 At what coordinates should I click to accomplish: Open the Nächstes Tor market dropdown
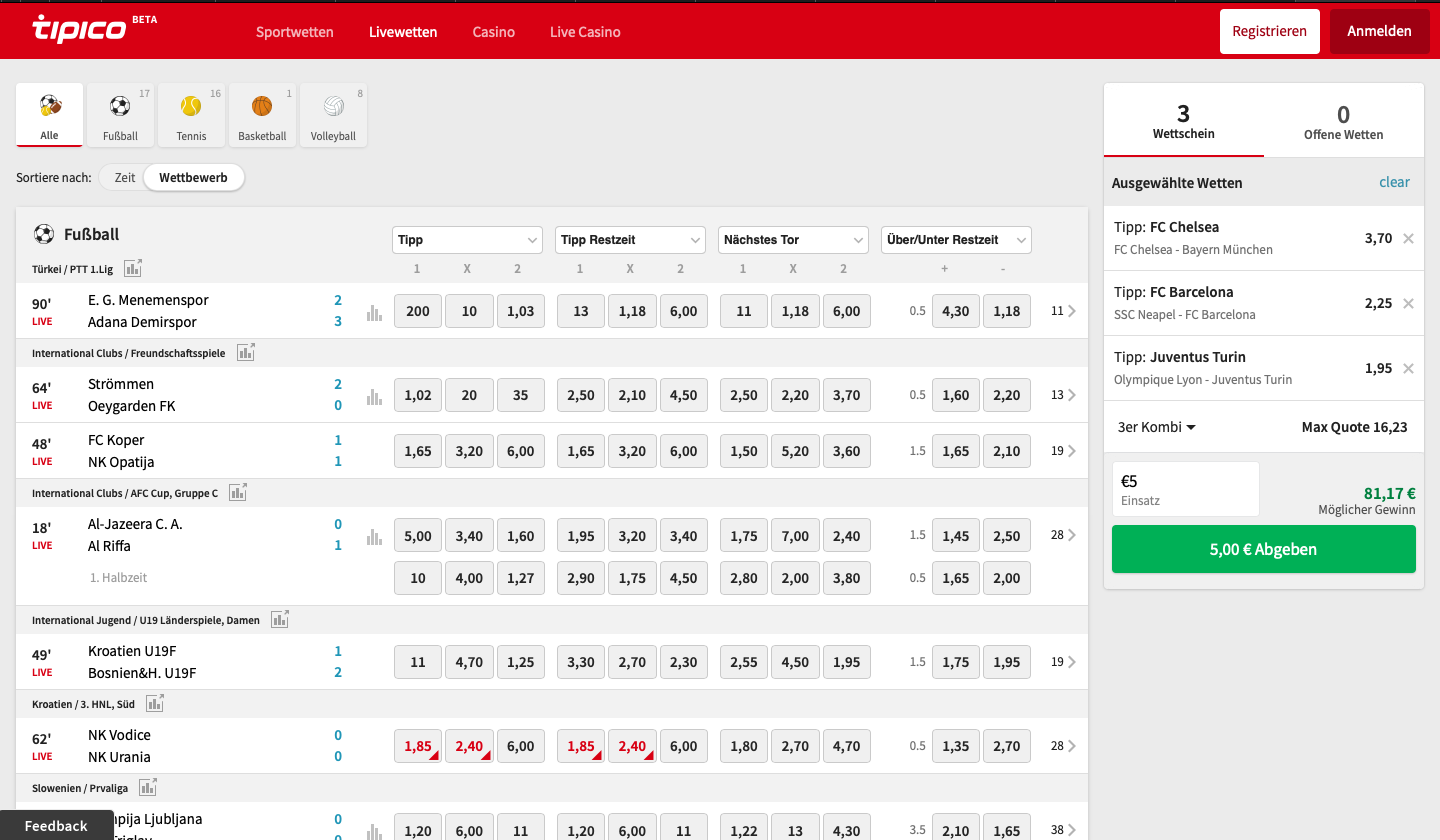(793, 240)
